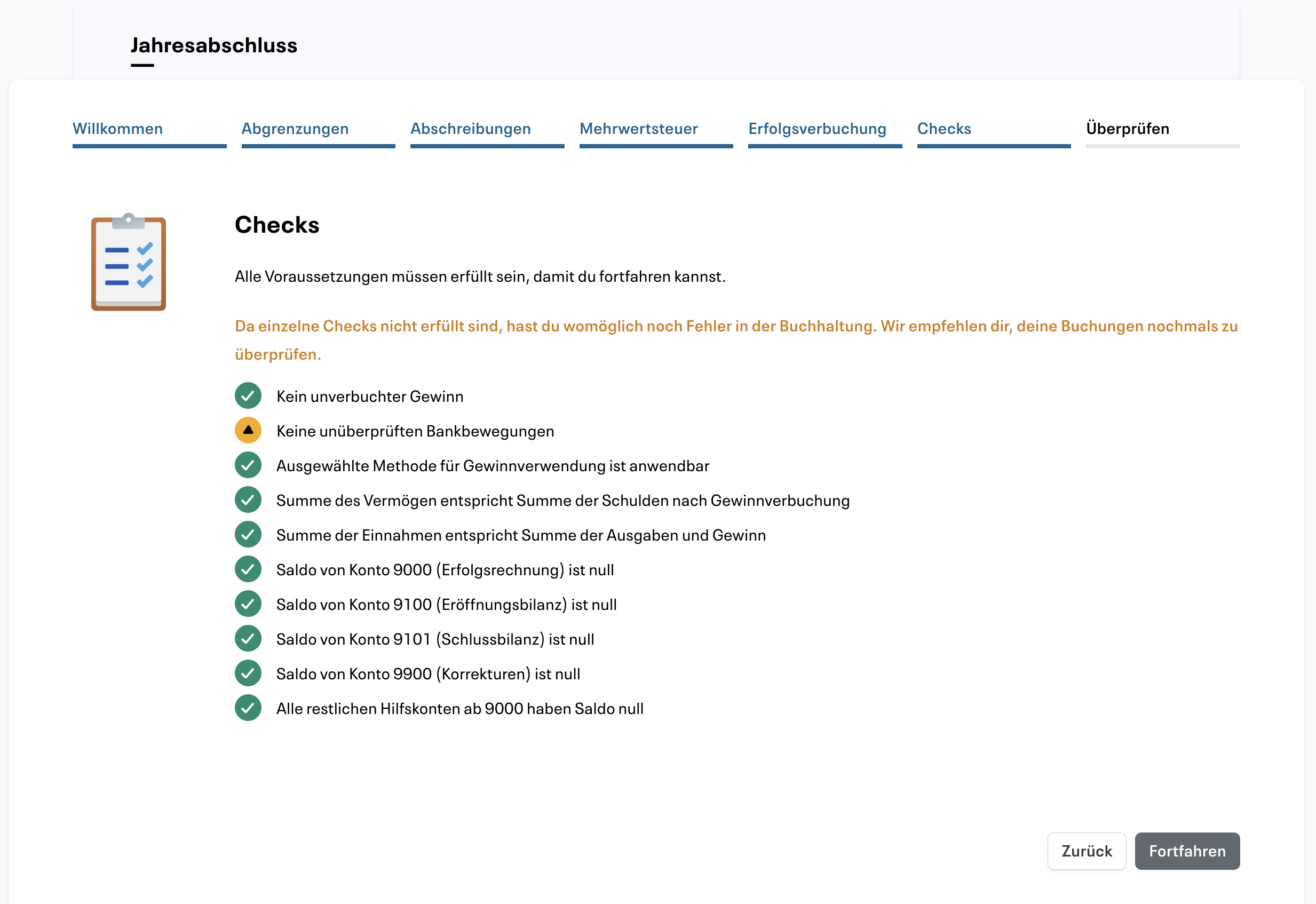
Task: Expand the 'Kein unverbuchter Gewinn' check item
Action: [369, 396]
